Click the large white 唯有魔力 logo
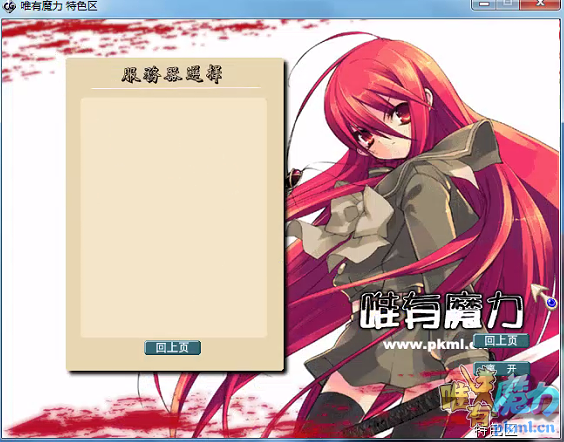The image size is (564, 442). (x=441, y=311)
